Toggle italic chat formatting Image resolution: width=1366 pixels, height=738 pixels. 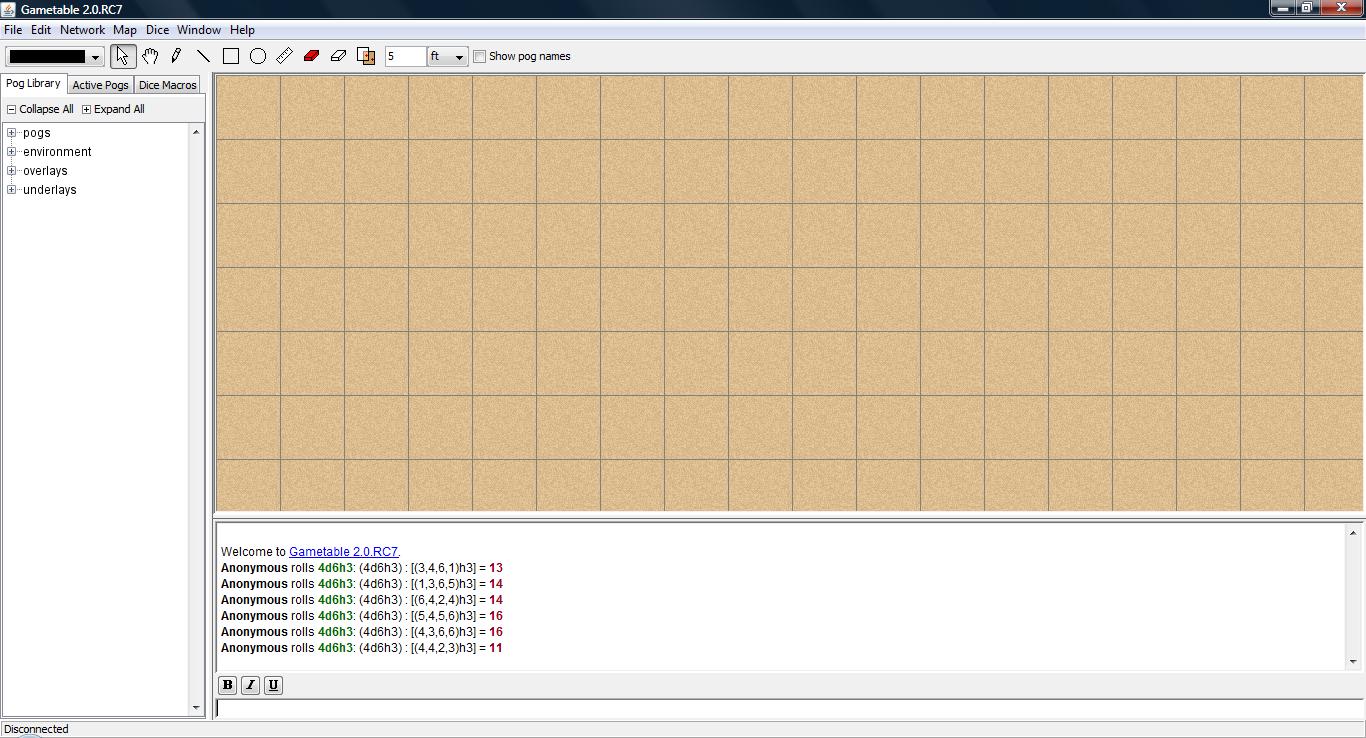tap(250, 685)
